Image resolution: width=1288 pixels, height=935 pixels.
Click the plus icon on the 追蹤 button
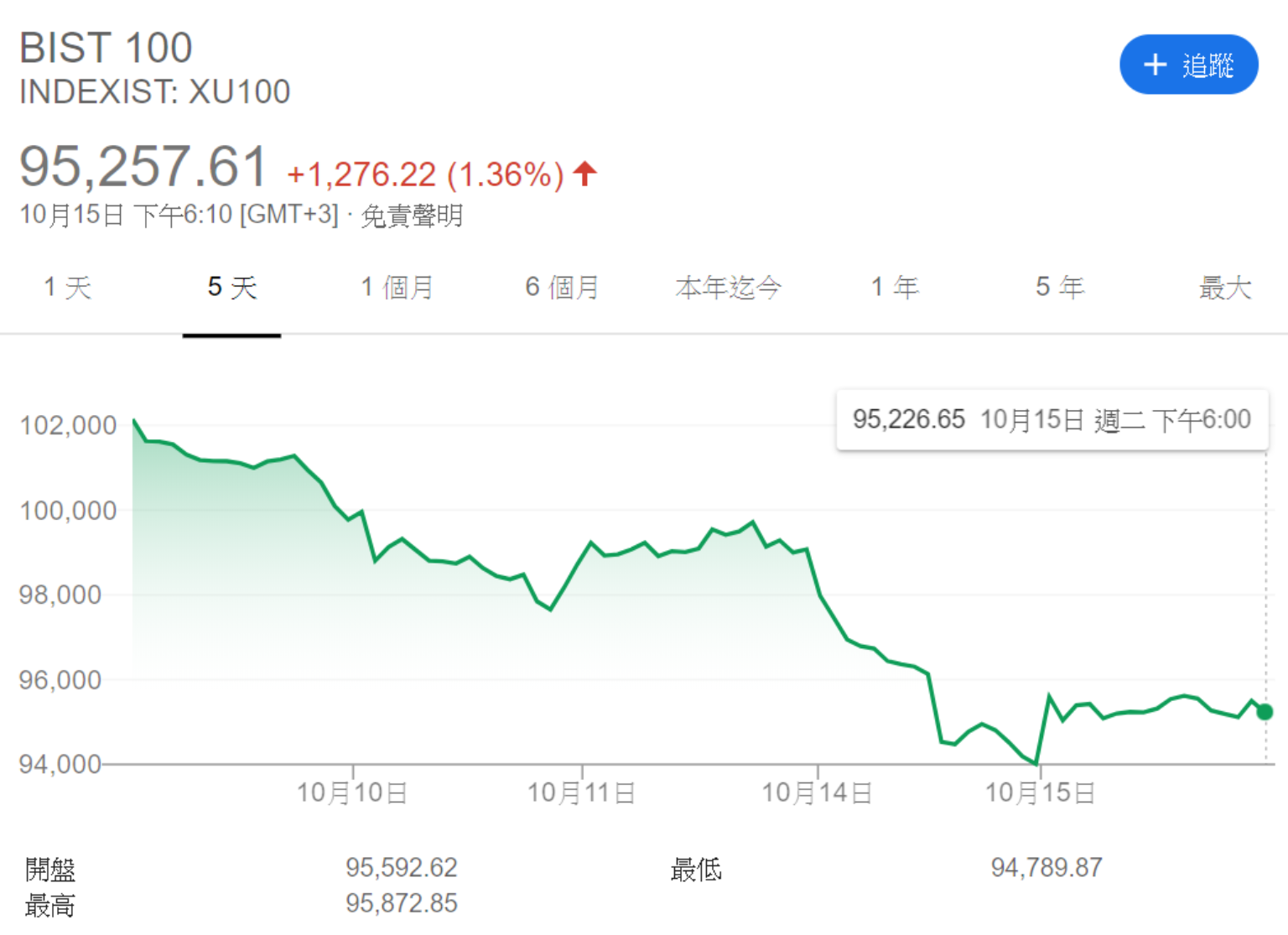pos(1155,65)
